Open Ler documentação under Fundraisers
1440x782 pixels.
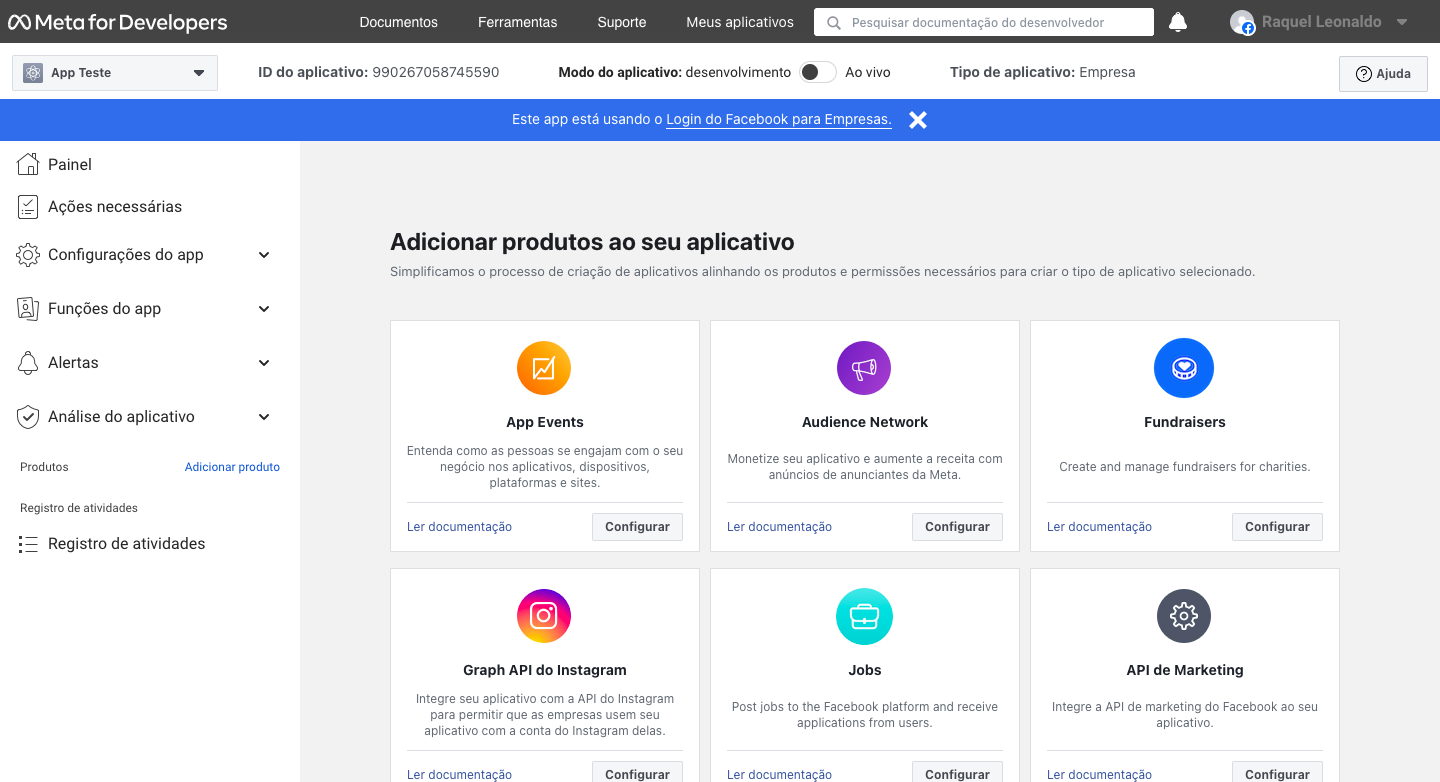1099,526
